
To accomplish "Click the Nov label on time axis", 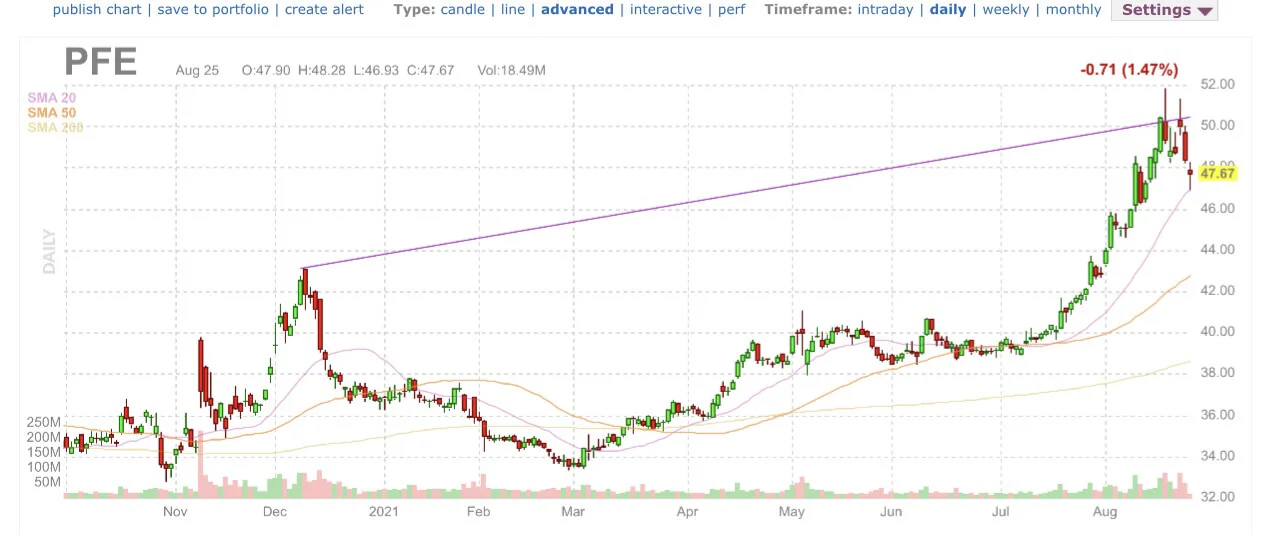I will point(175,512).
